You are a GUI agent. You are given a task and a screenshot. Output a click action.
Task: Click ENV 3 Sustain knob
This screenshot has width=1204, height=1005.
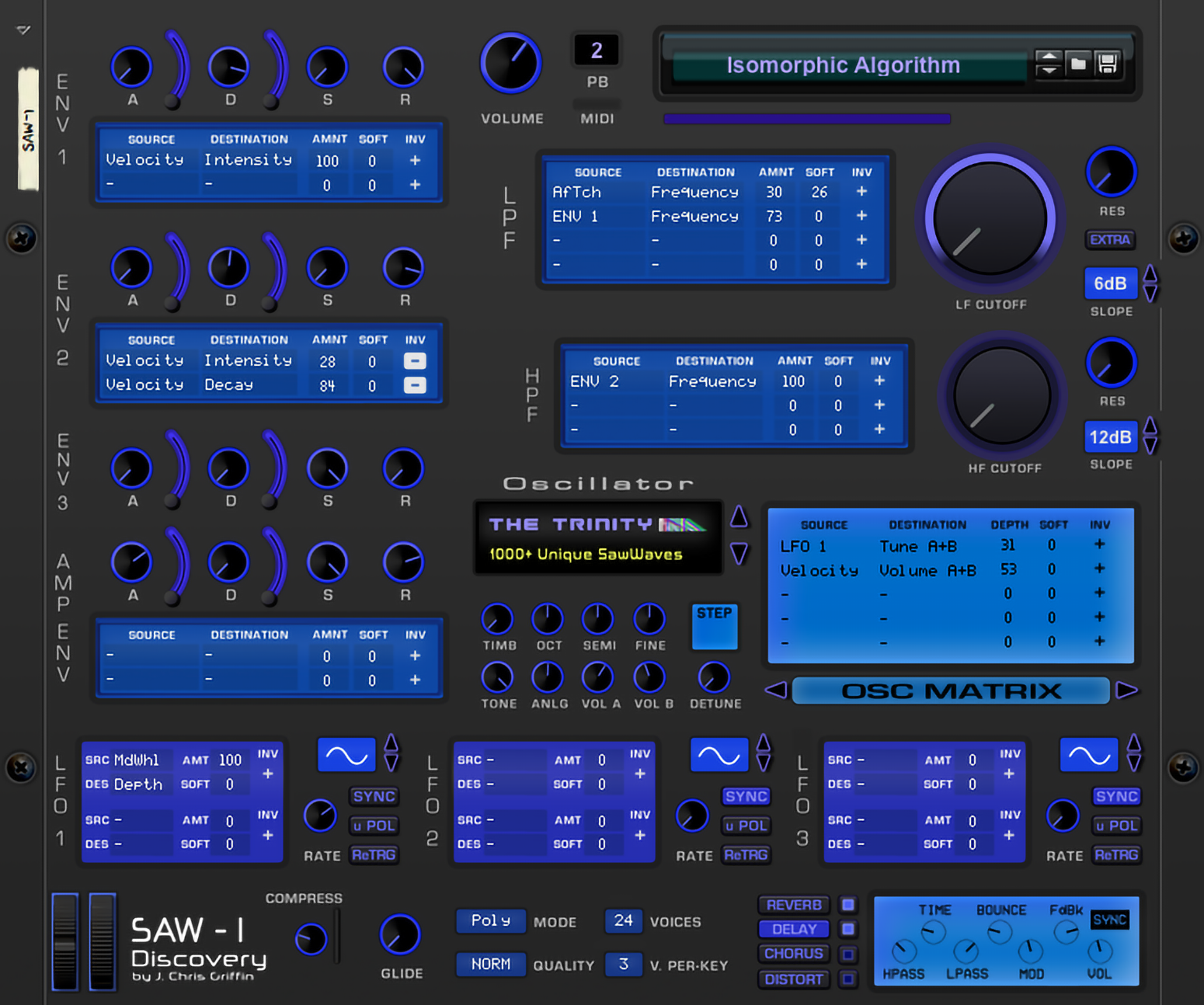coord(327,468)
